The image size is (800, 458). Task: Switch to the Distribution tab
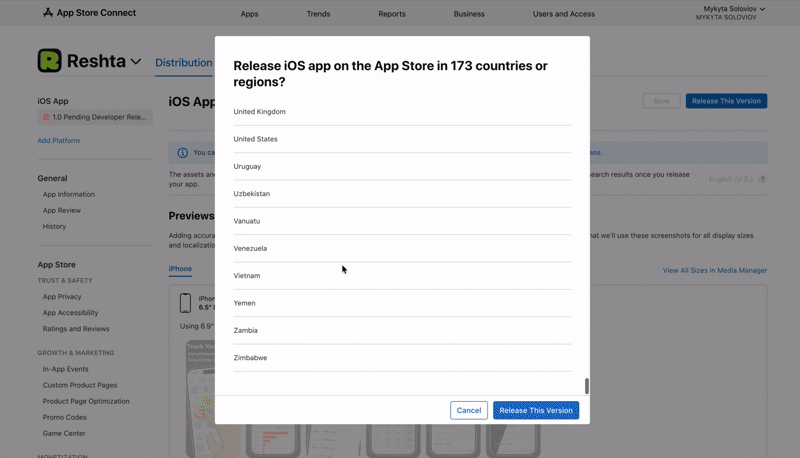(x=184, y=63)
